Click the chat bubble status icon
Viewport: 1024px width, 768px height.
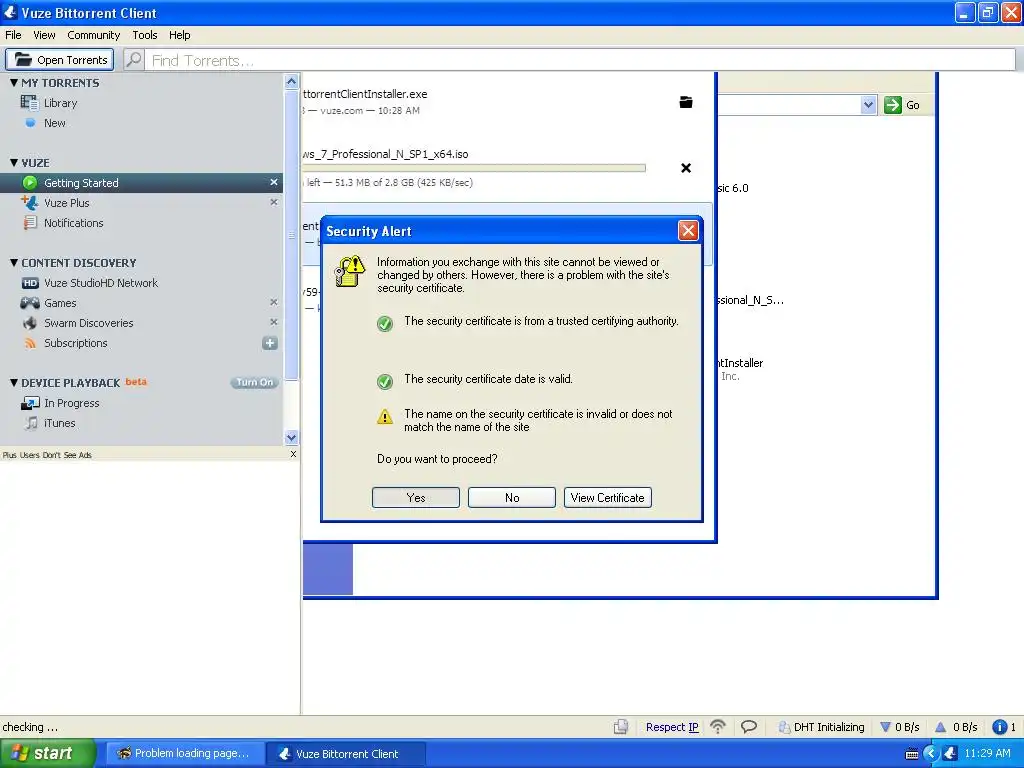[749, 726]
